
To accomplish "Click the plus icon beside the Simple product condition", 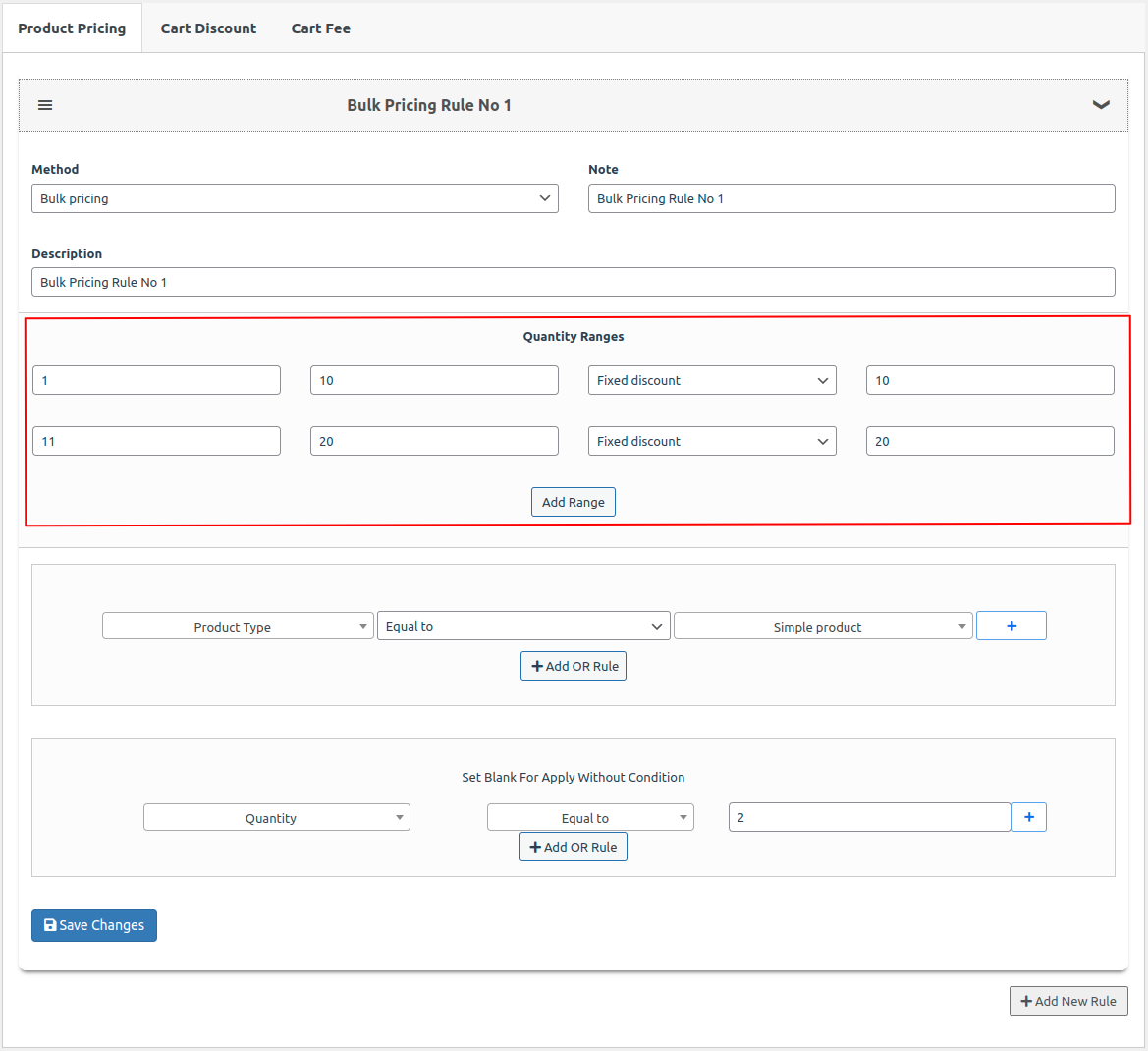I will [1011, 625].
